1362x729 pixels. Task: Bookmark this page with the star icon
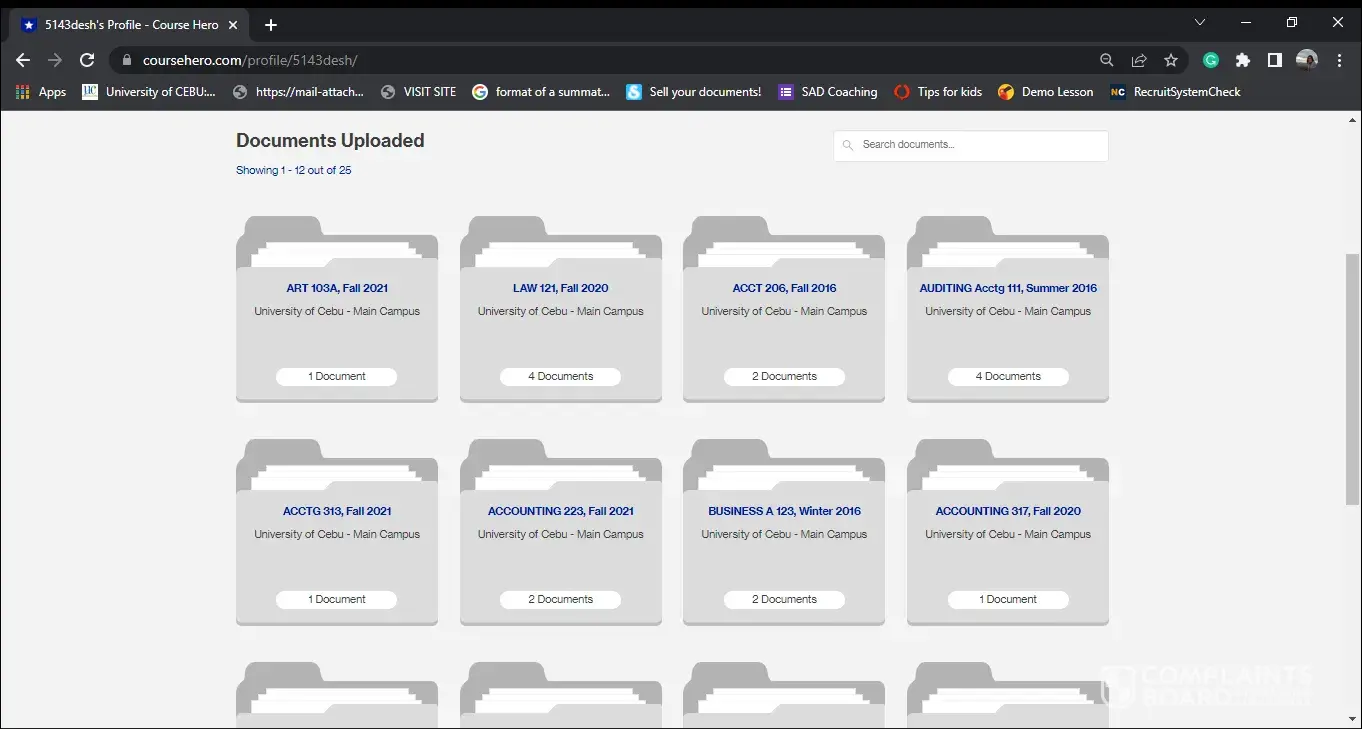pos(1171,60)
